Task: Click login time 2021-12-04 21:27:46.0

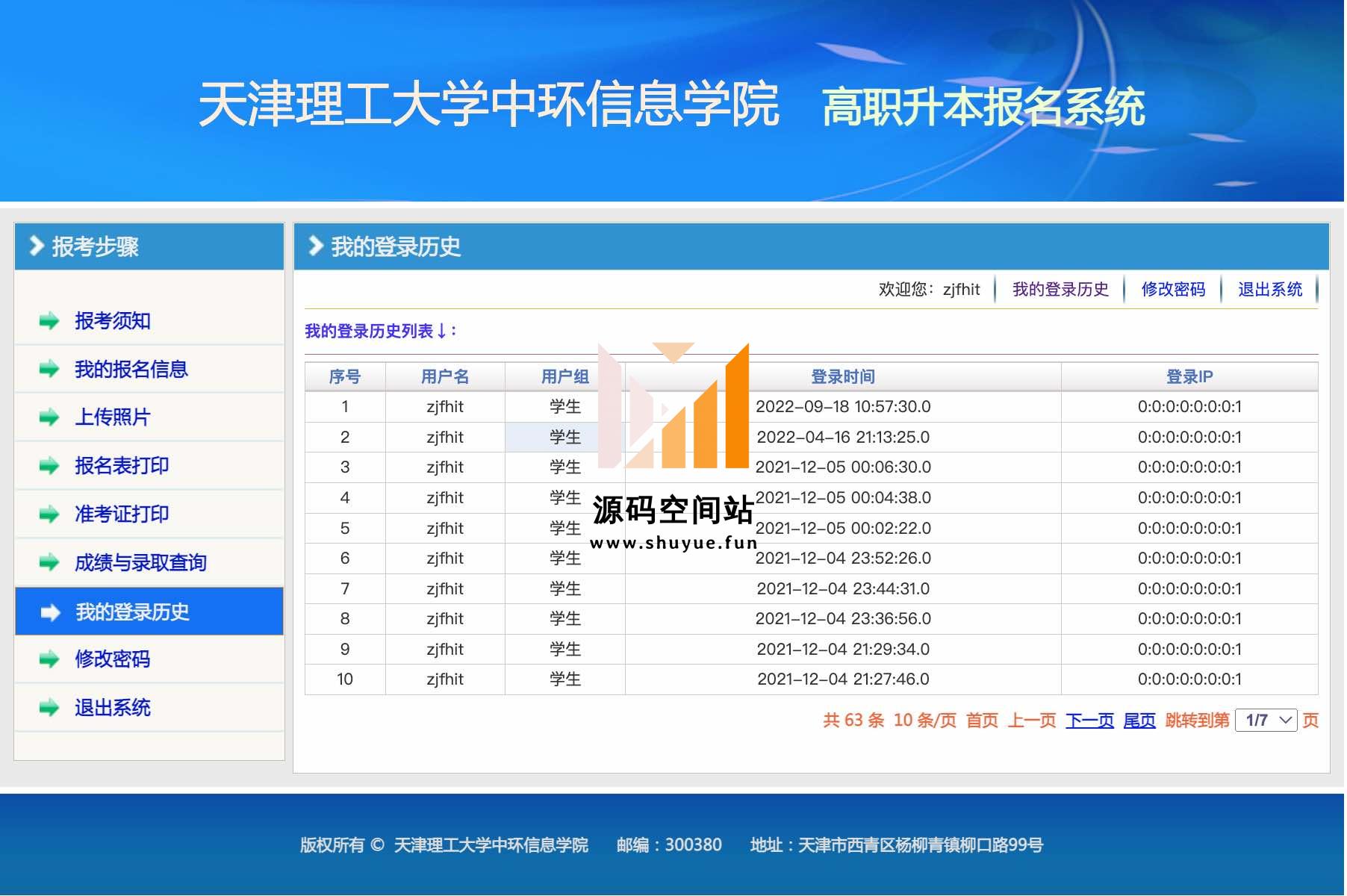Action: tap(843, 679)
